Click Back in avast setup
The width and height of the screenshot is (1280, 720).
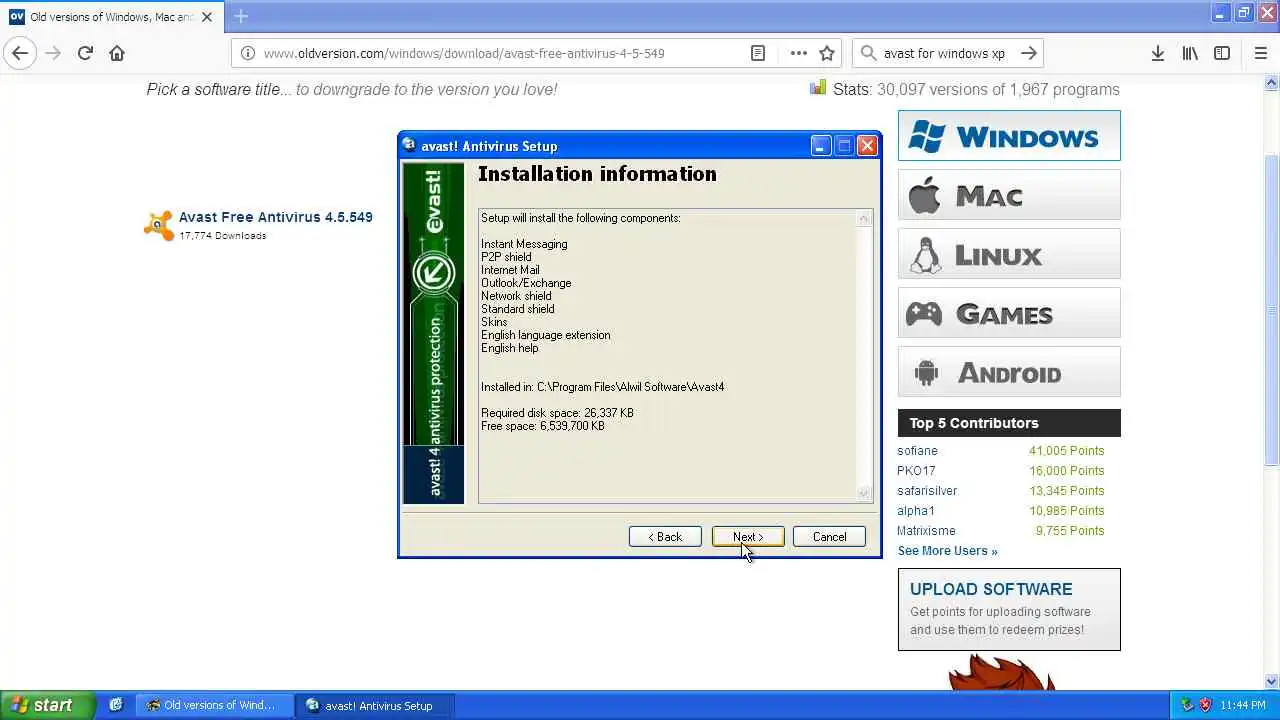click(x=665, y=537)
